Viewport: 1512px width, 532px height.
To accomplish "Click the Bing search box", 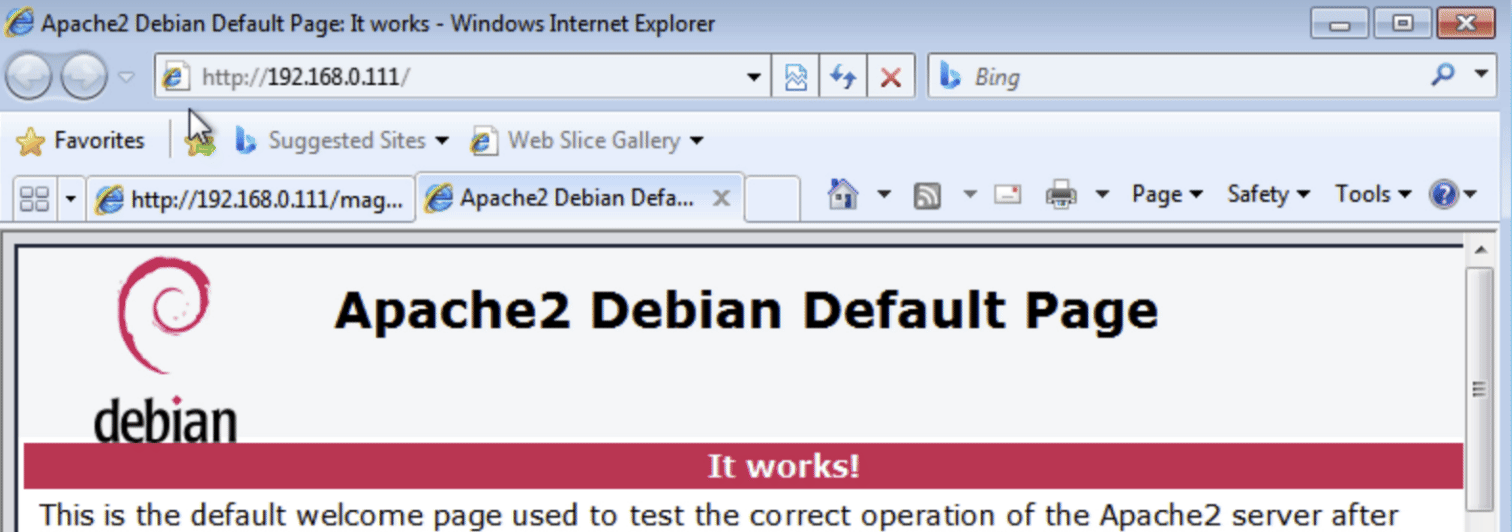I will coord(1180,76).
